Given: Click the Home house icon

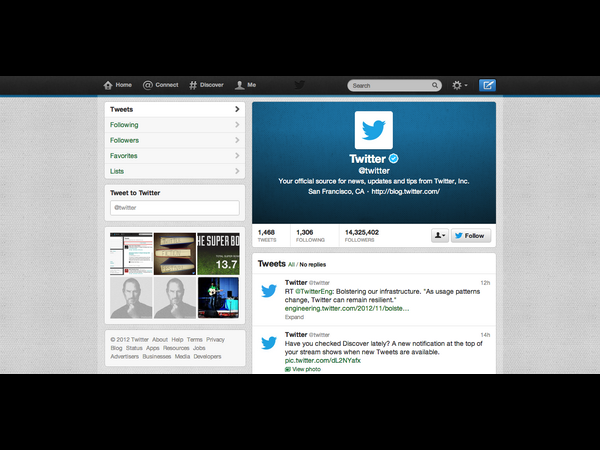Looking at the screenshot, I should point(108,85).
